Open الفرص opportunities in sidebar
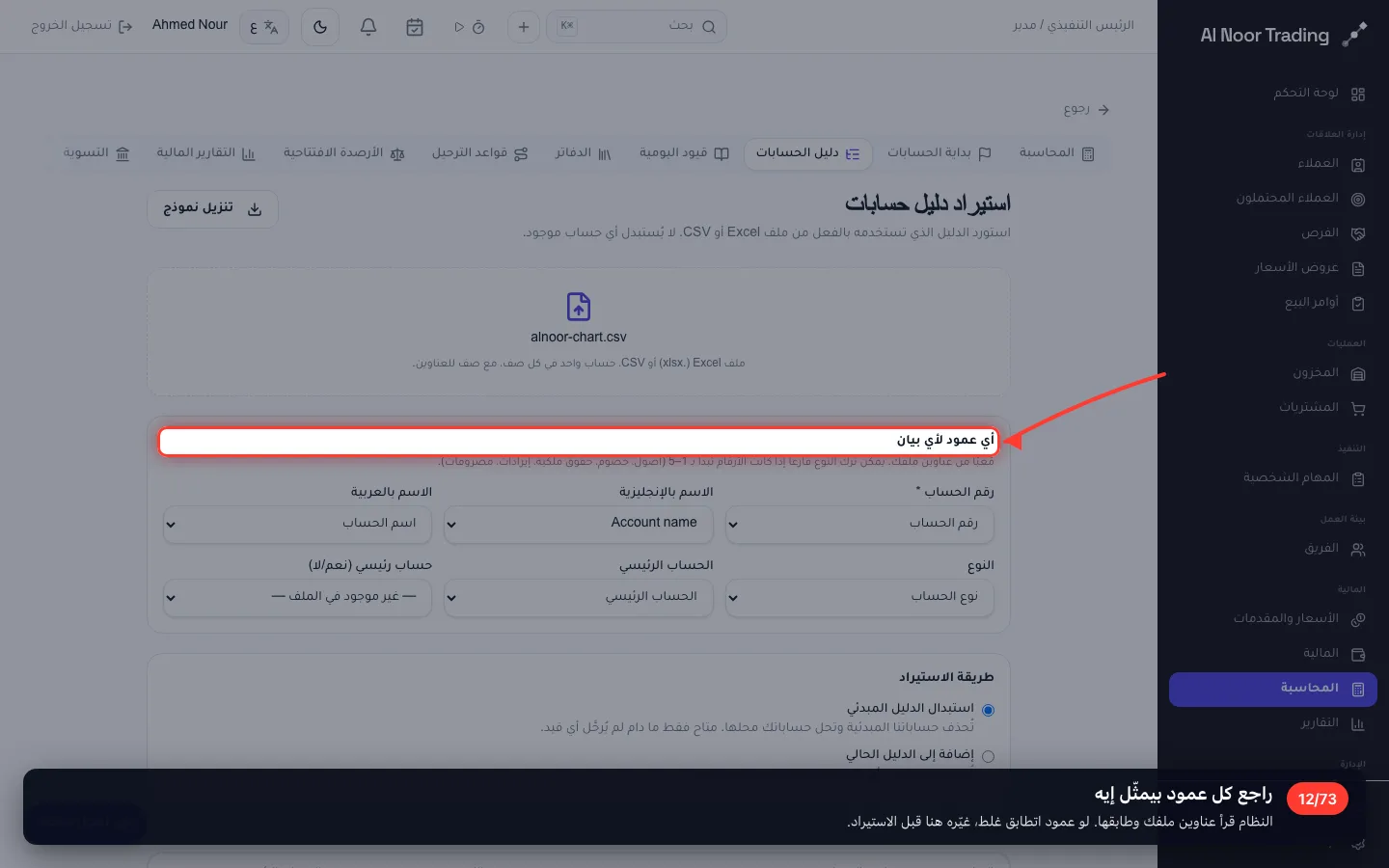 pos(1273,233)
